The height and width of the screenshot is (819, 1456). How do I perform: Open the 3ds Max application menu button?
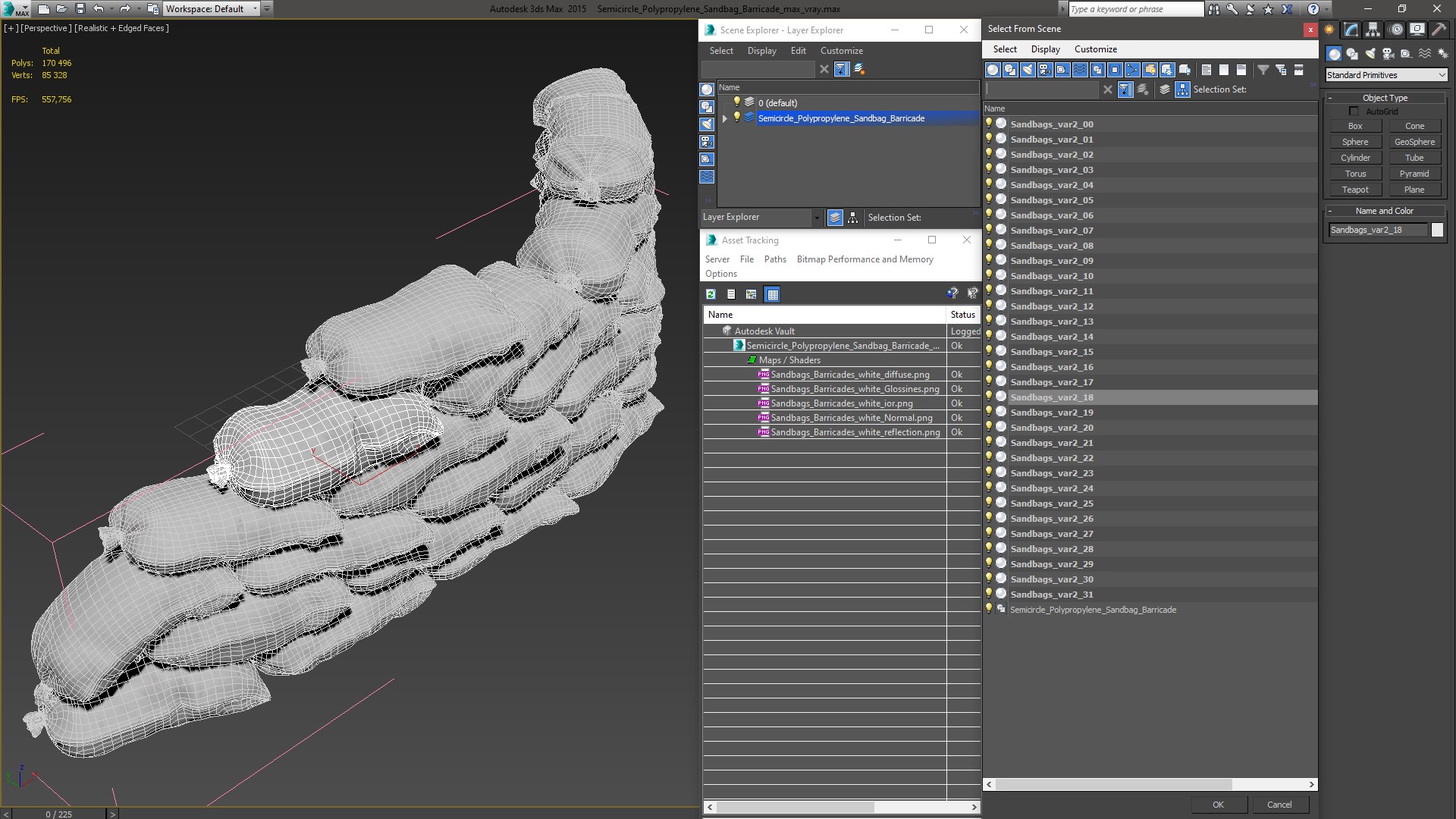tap(15, 9)
